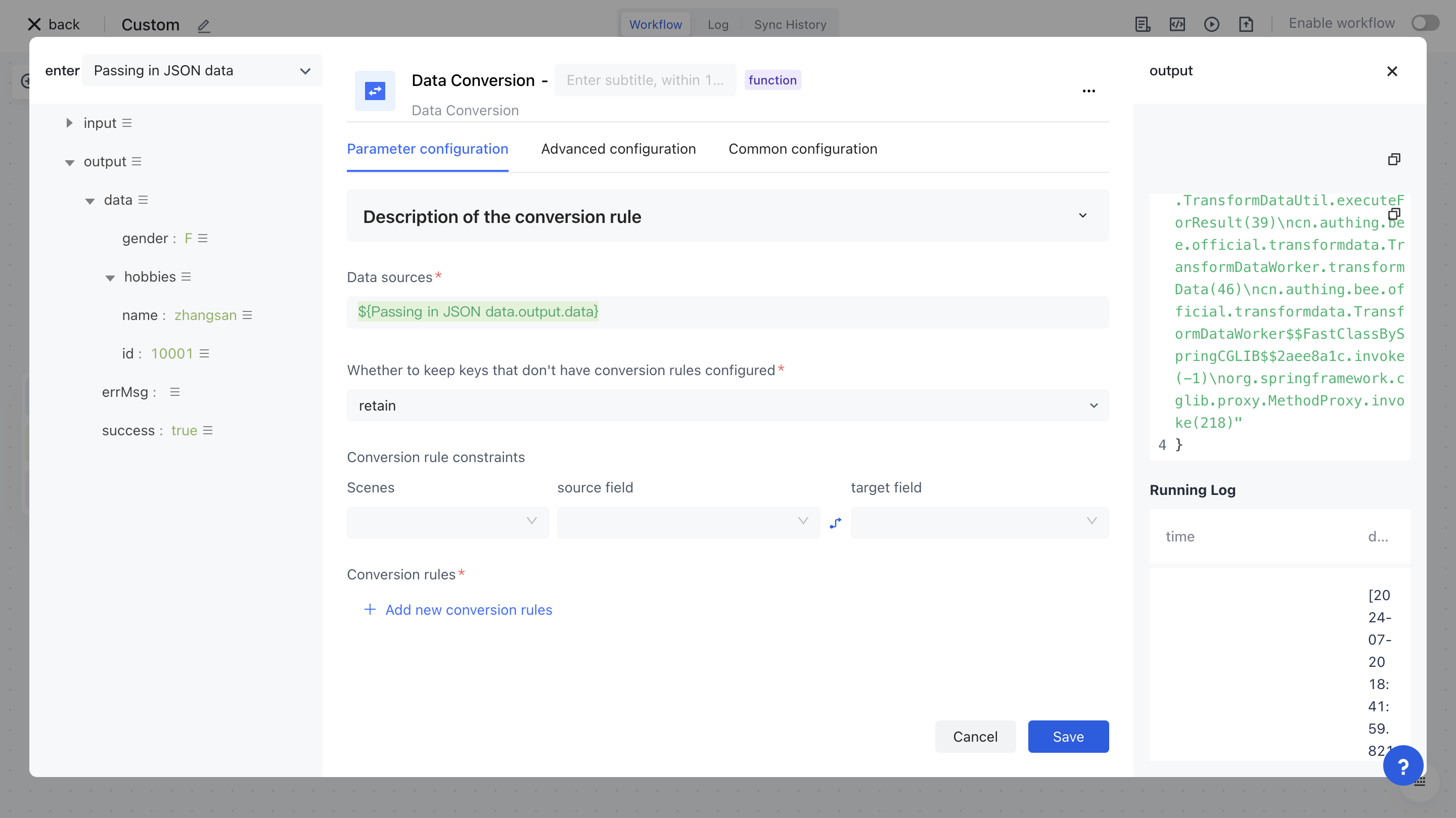1456x818 pixels.
Task: Open the three-dot more options menu
Action: 1088,90
